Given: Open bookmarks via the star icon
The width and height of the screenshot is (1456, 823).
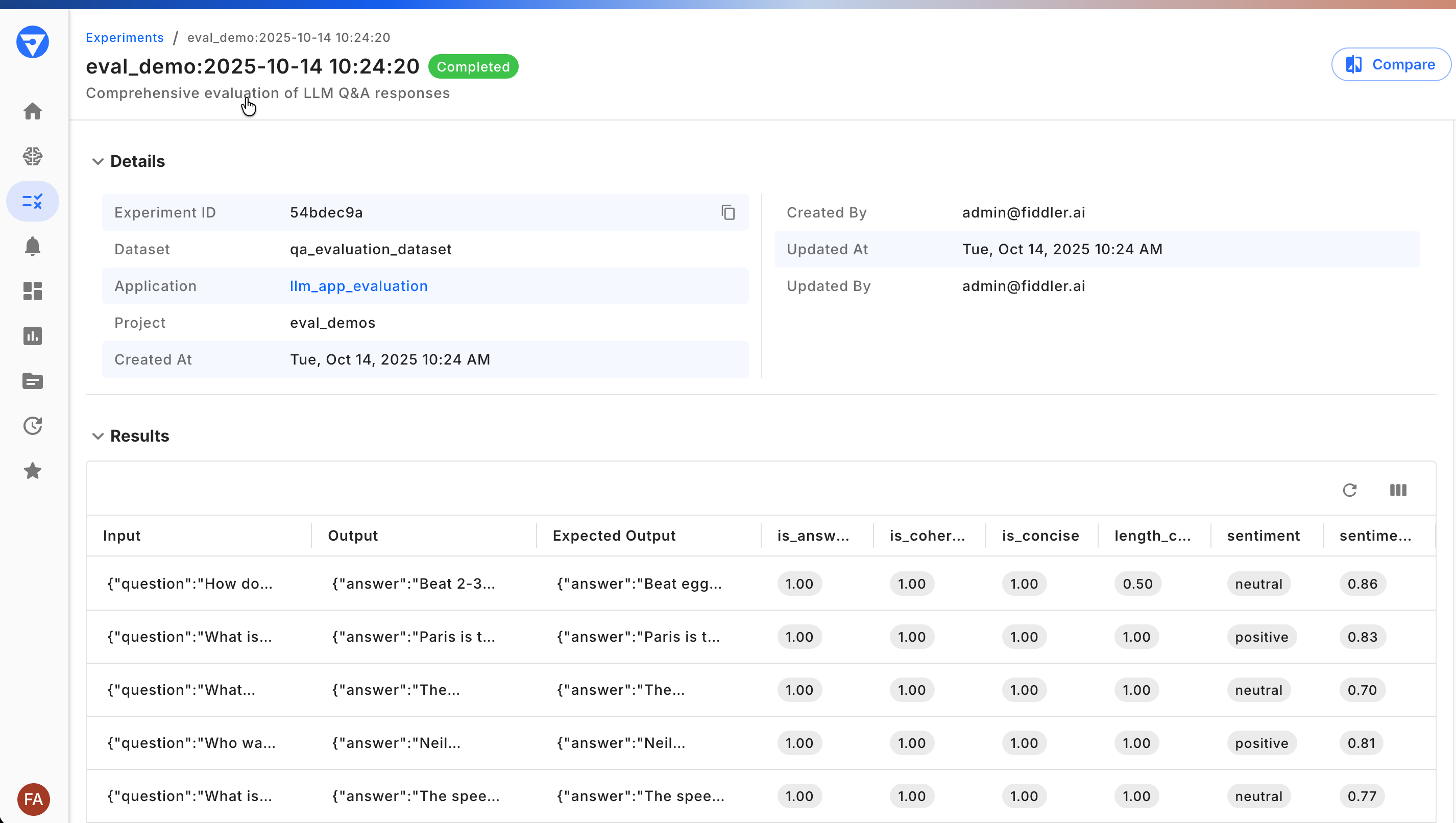Looking at the screenshot, I should pos(33,471).
